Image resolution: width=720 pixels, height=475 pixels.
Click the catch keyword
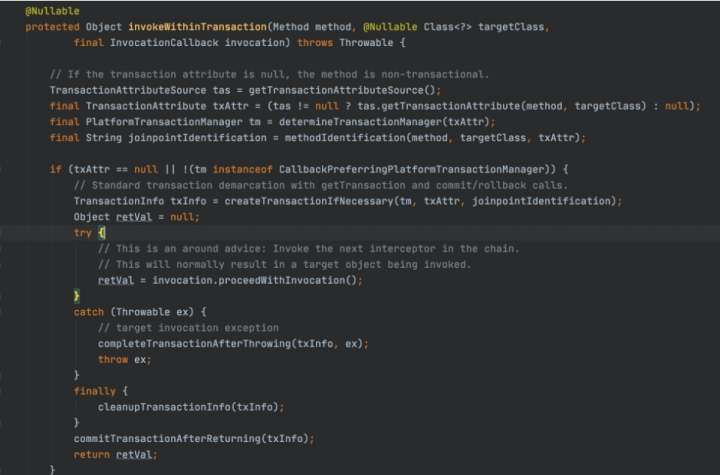[89, 312]
